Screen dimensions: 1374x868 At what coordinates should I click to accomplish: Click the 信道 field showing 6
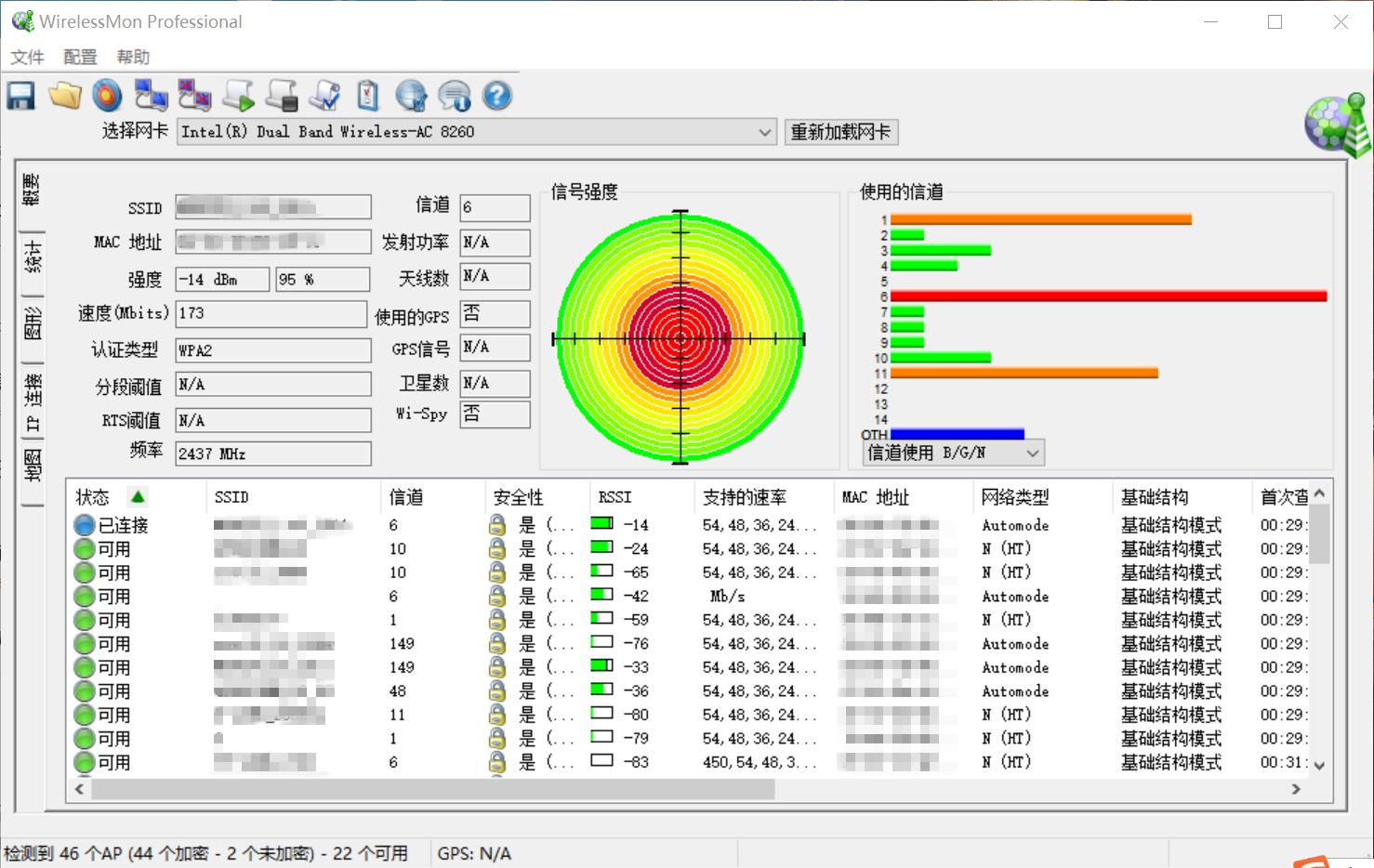(x=495, y=207)
